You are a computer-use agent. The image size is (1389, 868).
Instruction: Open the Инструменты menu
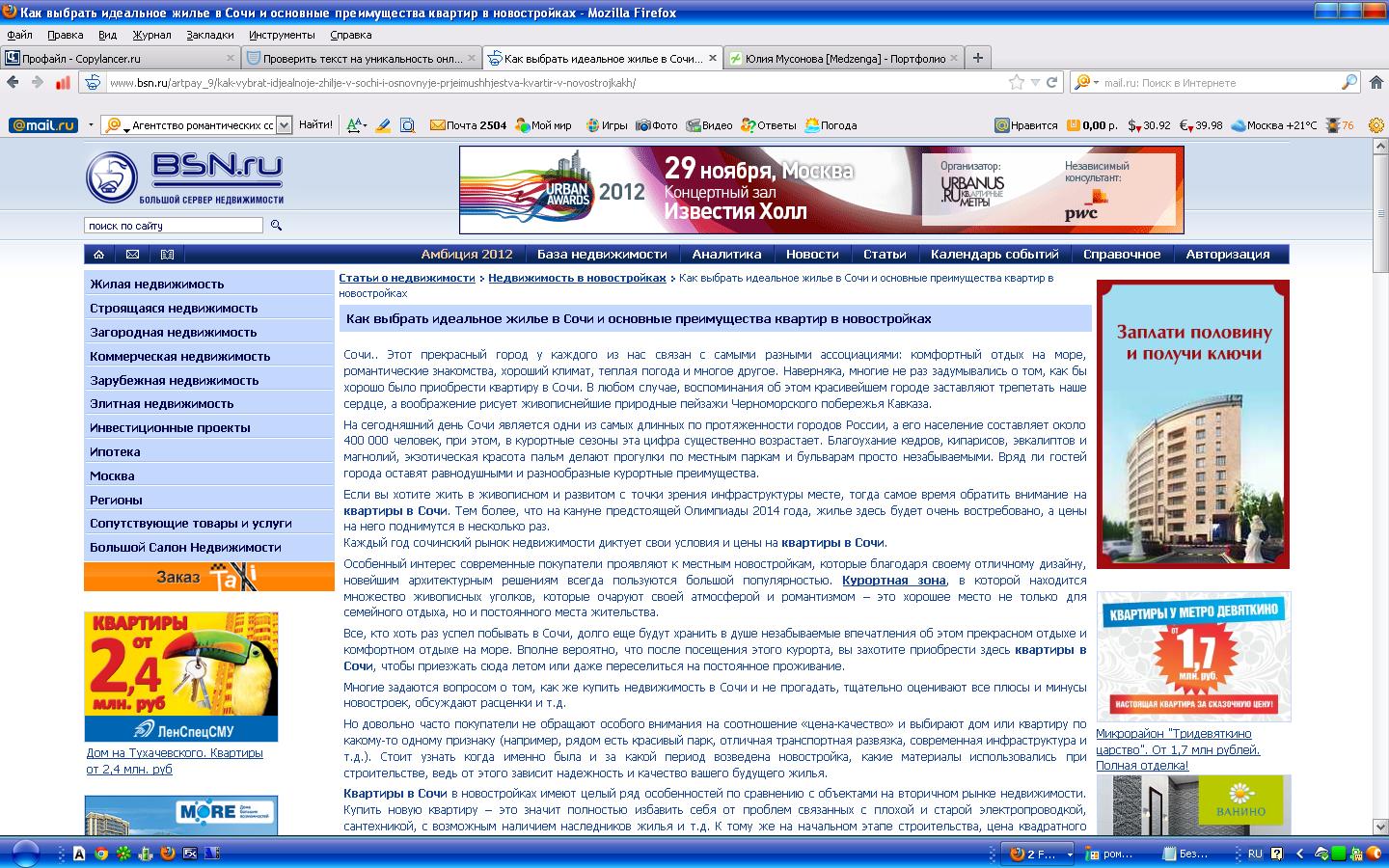282,35
